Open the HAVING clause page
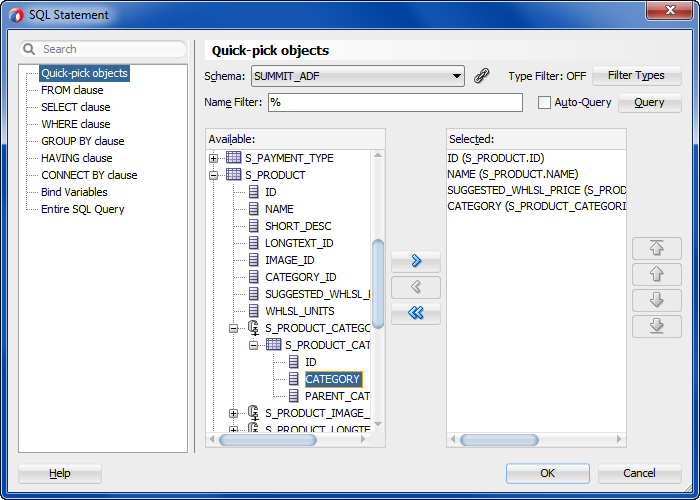The image size is (700, 500). [76, 158]
